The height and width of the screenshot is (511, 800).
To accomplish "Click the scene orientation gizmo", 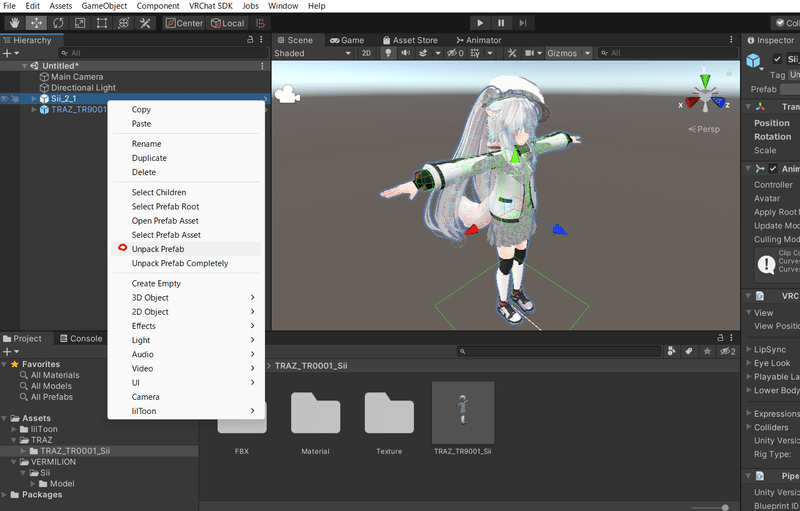I will 705,95.
